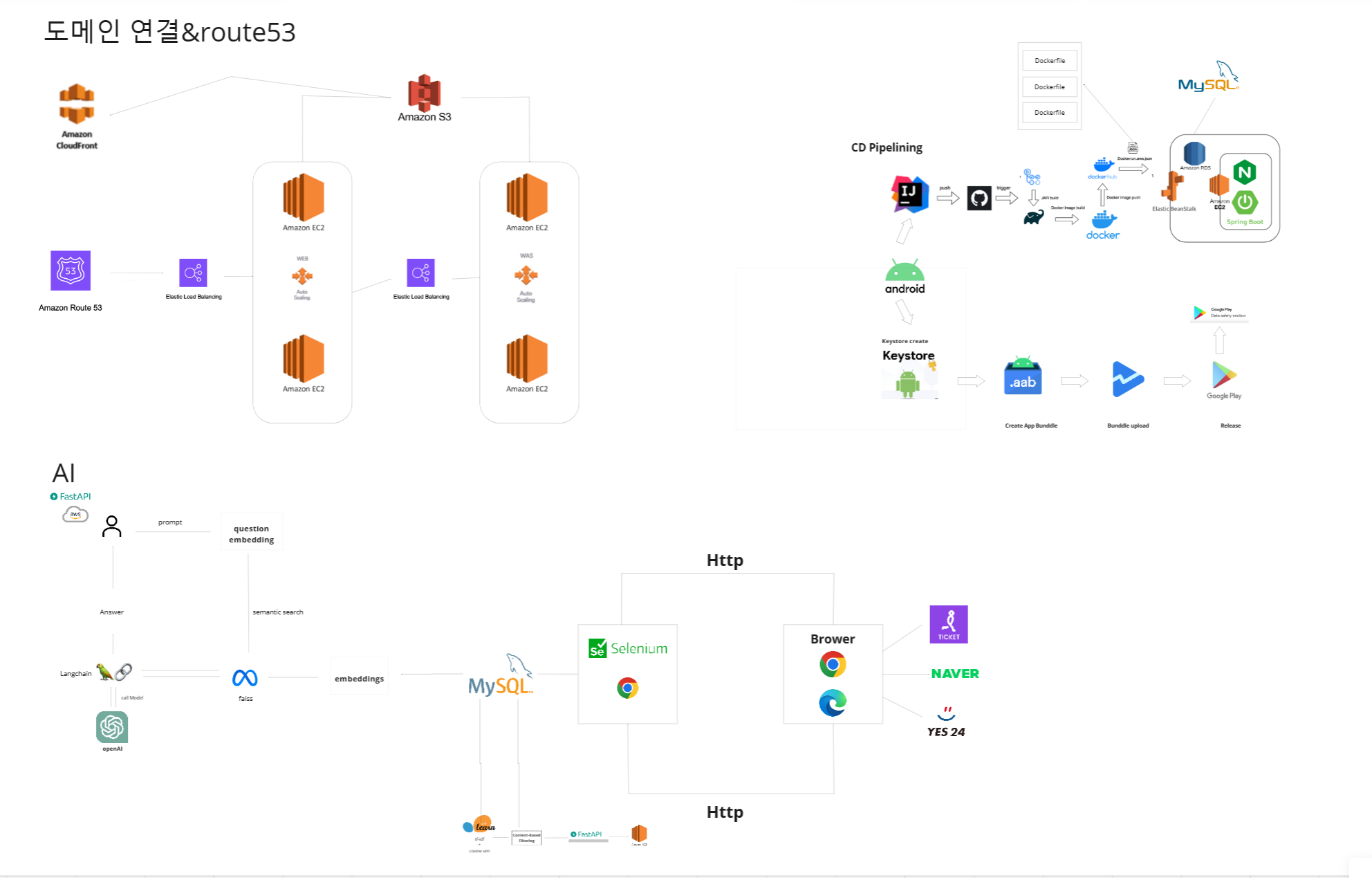Screen dimensions: 1372x878
Task: Select the 'Keystore create' caption
Action: (905, 341)
